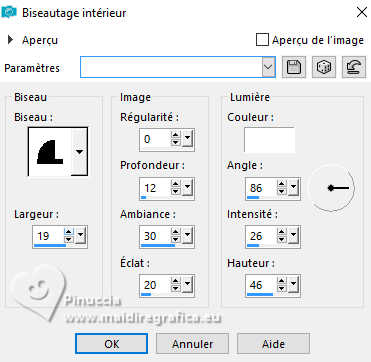Open the Biseau shape dropdown arrow

pos(79,152)
